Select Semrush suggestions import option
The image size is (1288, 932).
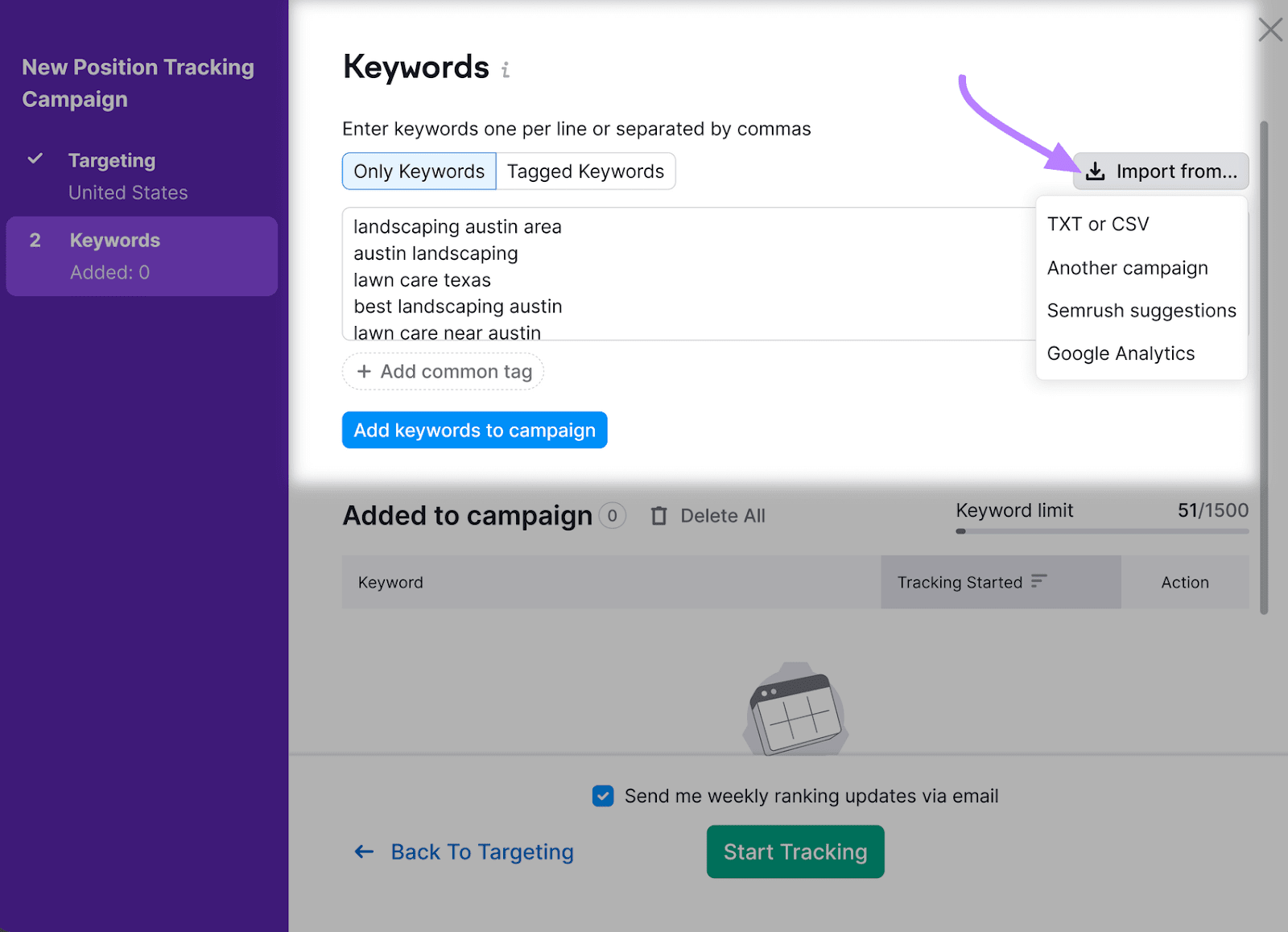pos(1141,310)
